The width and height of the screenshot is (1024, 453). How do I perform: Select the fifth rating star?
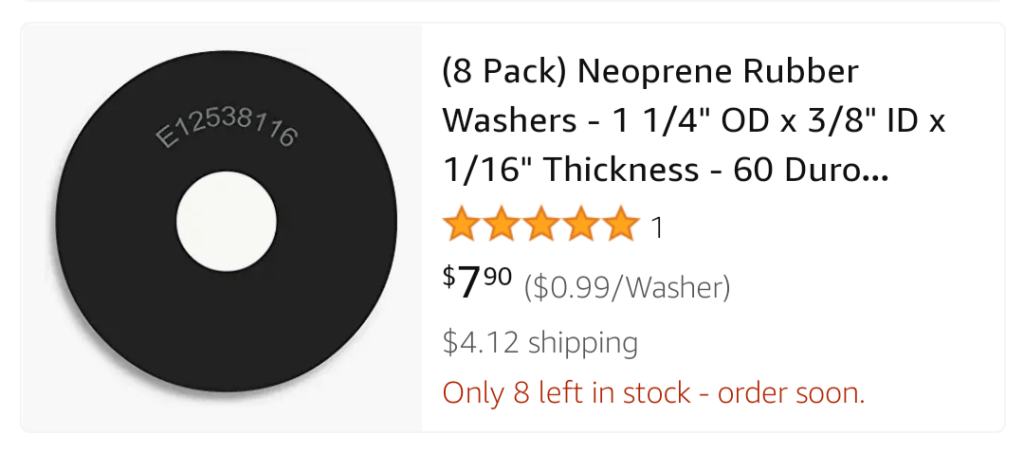[621, 225]
